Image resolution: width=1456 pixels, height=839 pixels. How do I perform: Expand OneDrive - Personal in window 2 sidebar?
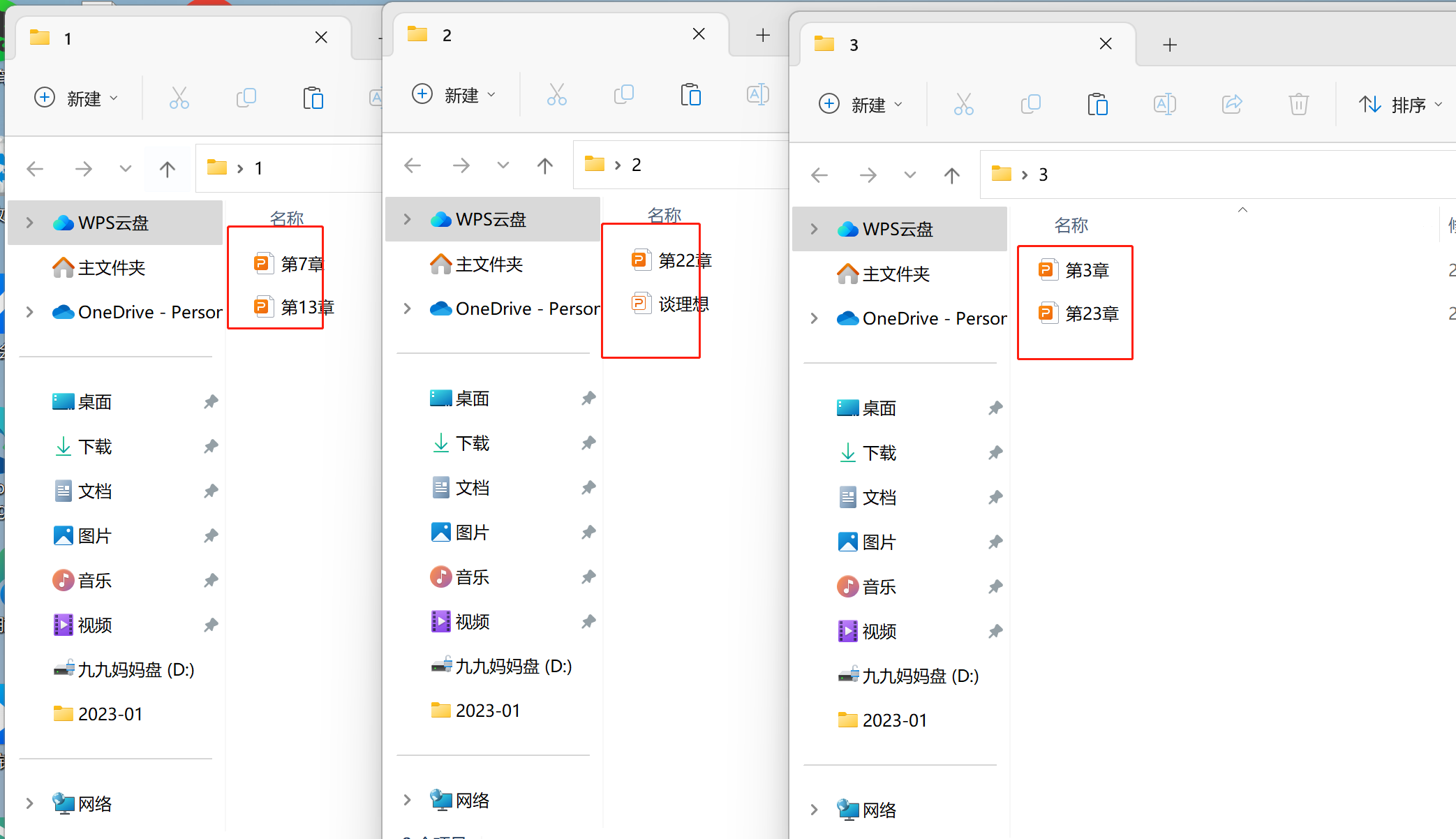[407, 309]
